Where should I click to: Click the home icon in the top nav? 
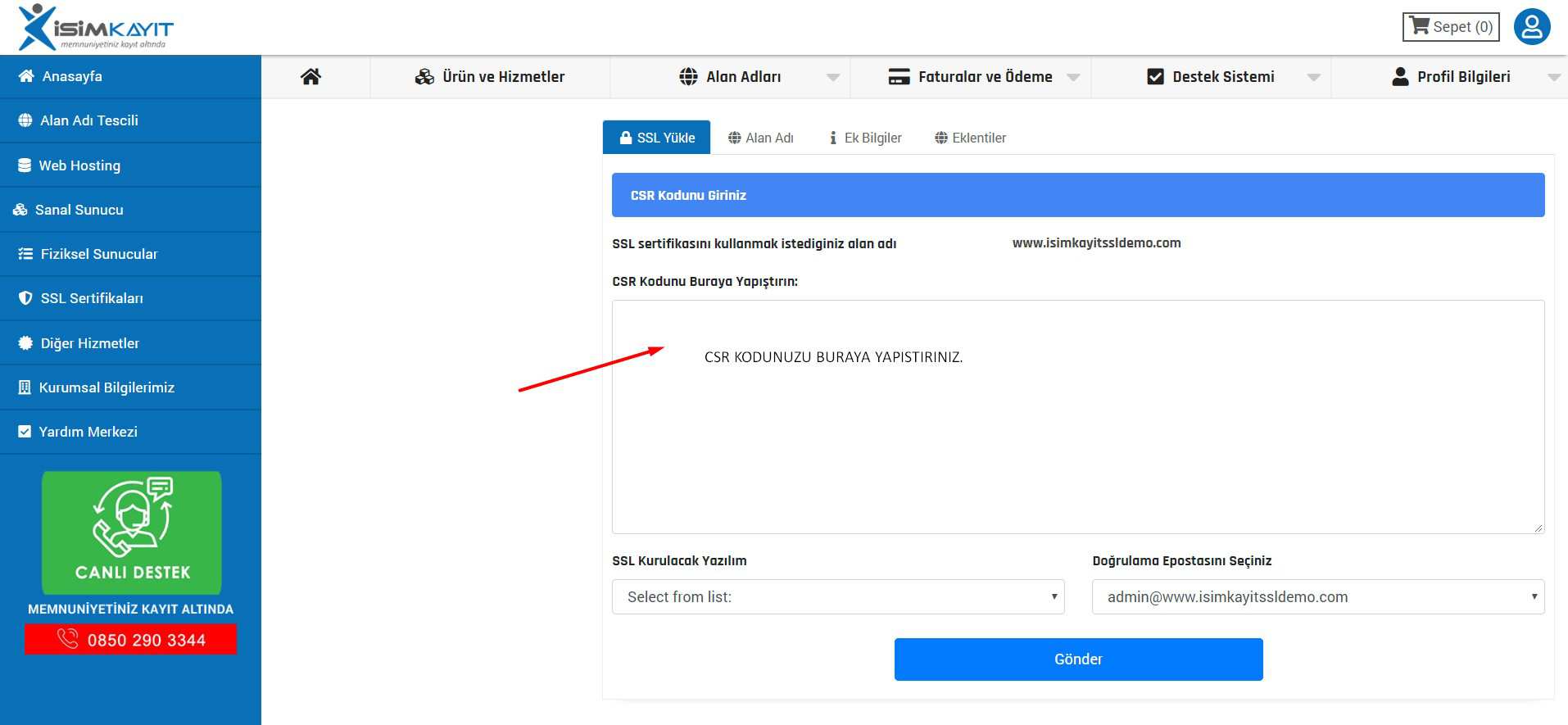[x=310, y=77]
